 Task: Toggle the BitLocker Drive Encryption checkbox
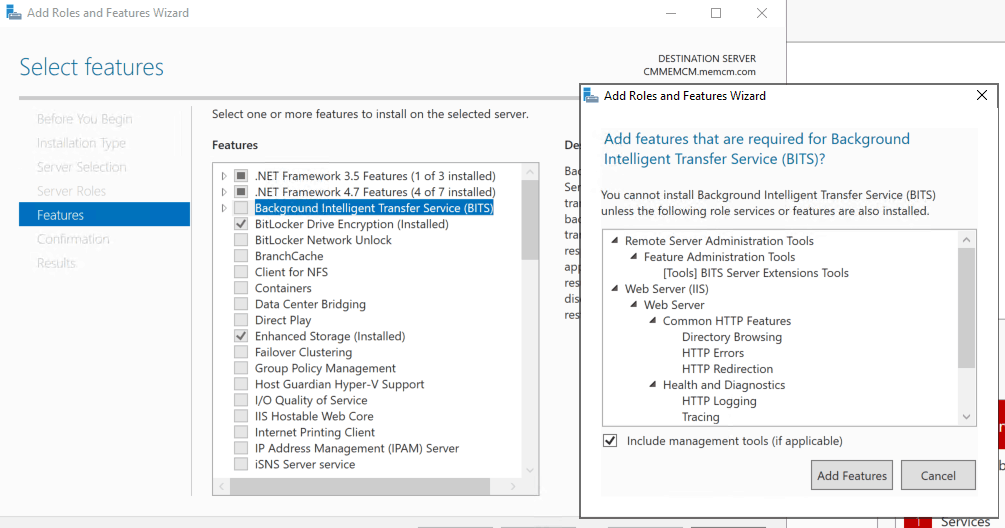pos(241,224)
